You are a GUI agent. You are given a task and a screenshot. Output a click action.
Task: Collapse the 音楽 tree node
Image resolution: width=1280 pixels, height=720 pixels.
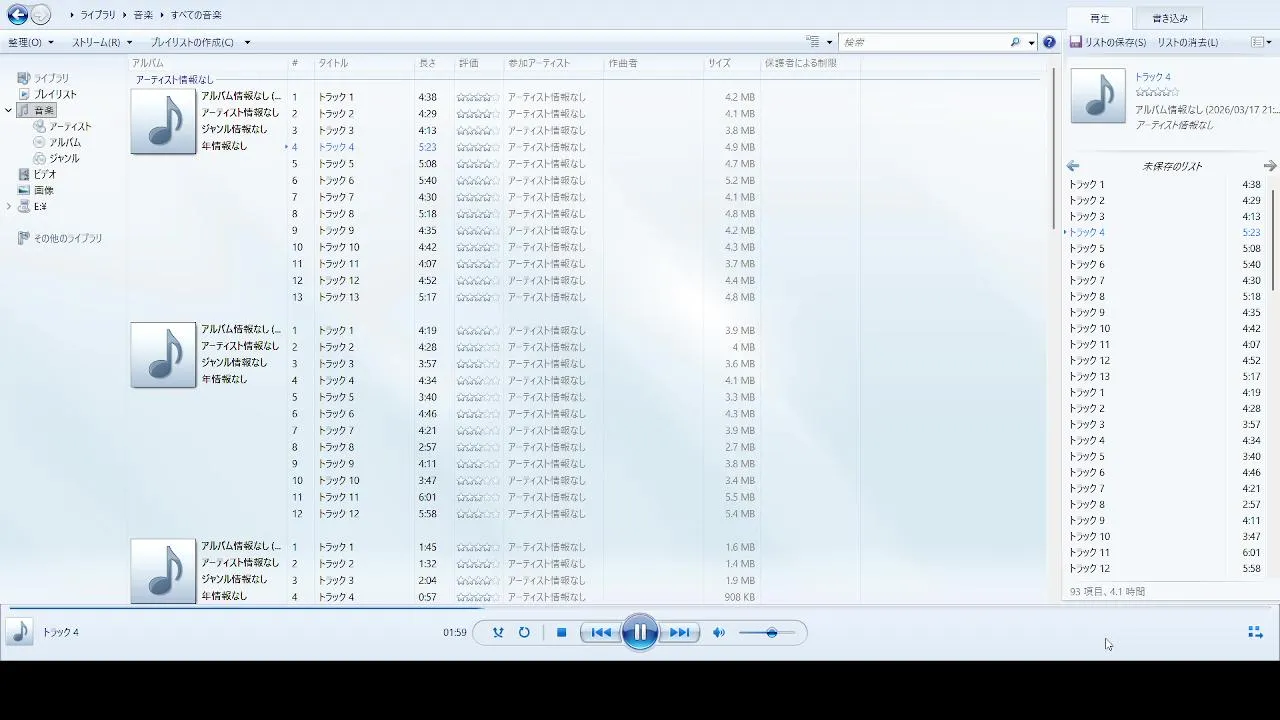[9, 110]
